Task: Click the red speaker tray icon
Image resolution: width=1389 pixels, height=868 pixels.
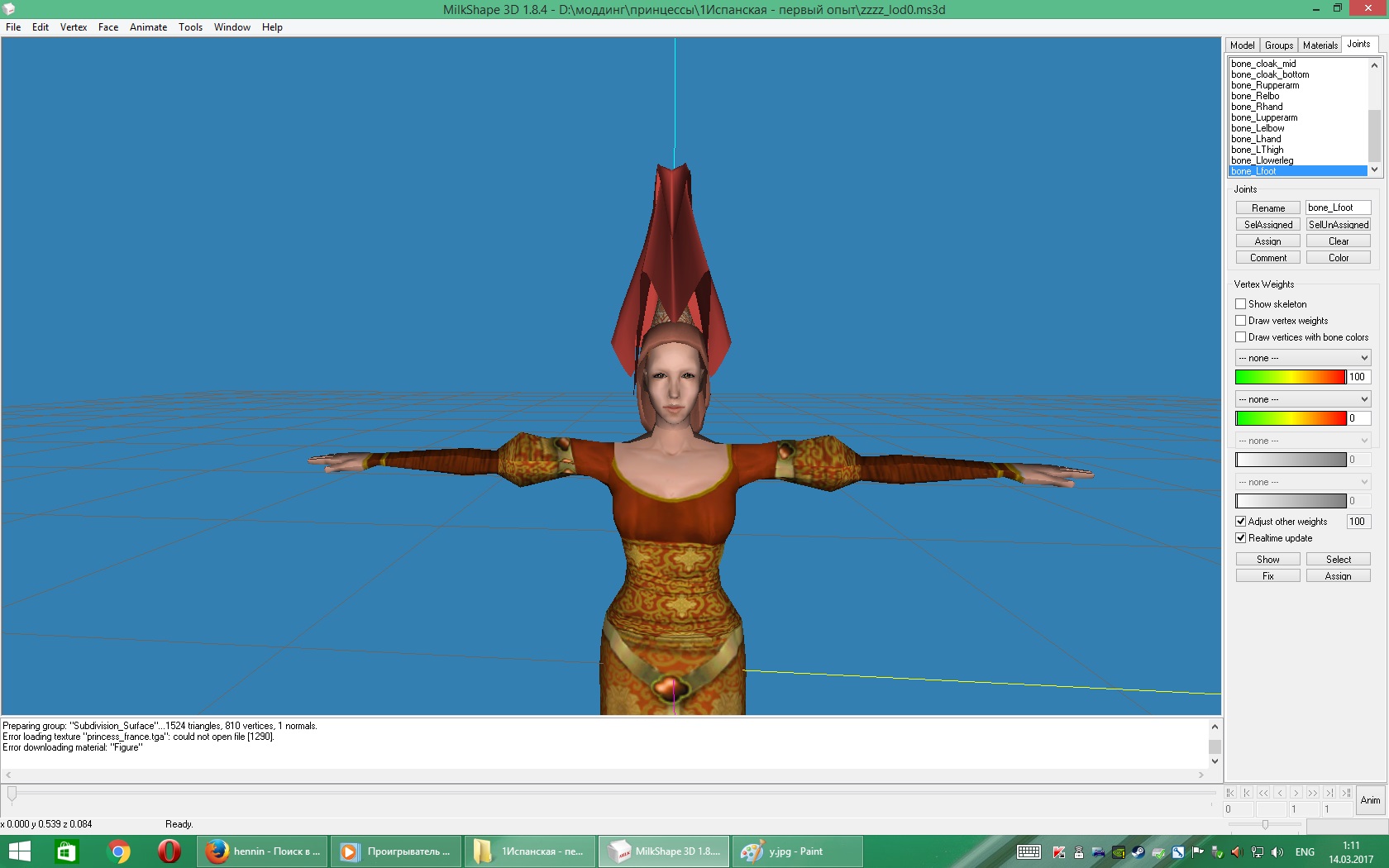Action: 1238,852
